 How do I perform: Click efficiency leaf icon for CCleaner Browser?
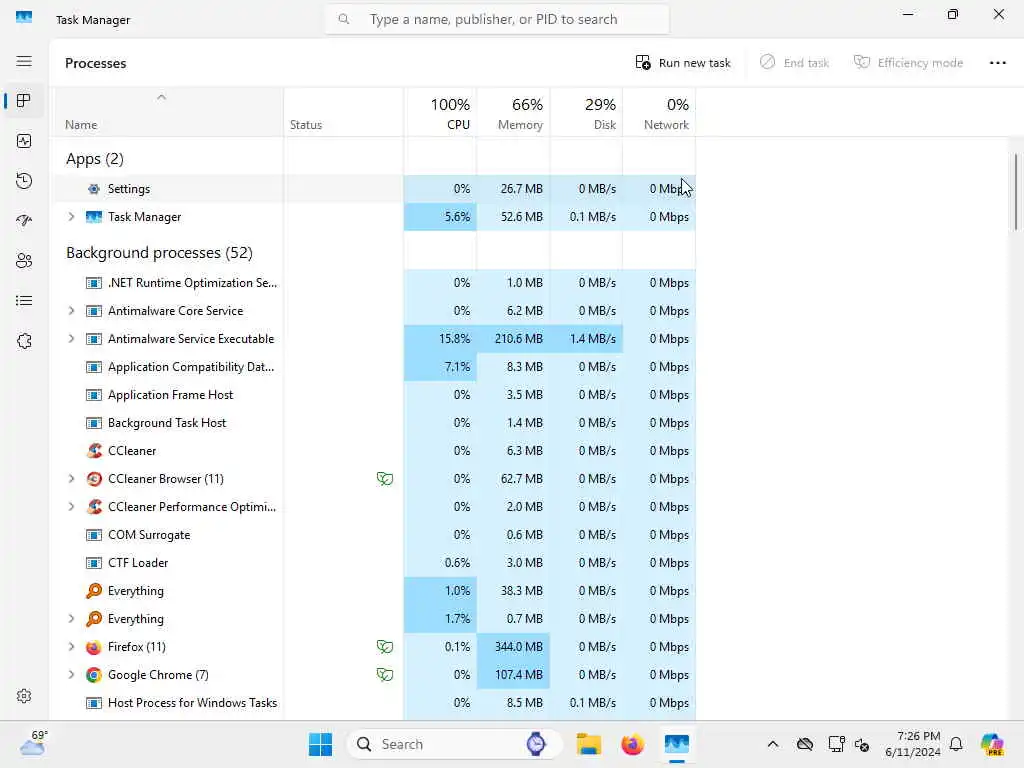[x=385, y=479]
